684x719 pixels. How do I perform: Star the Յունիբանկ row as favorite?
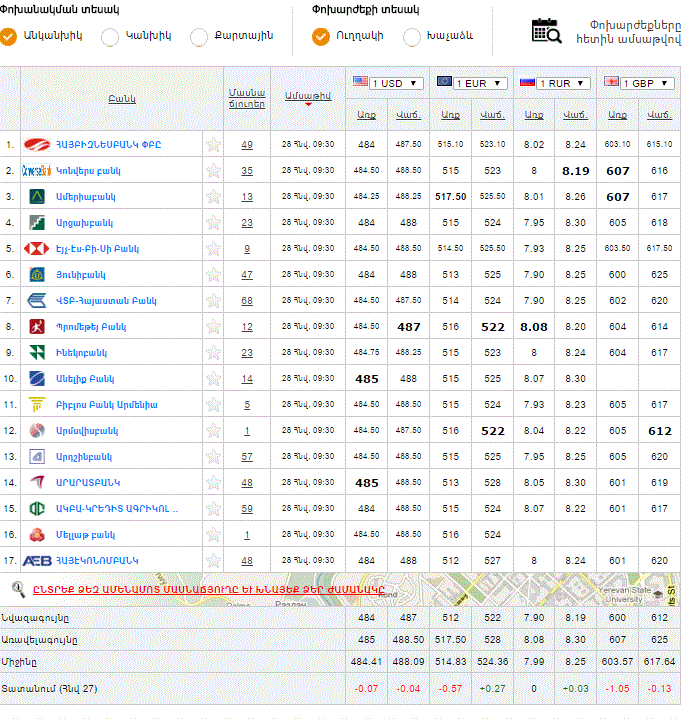213,275
